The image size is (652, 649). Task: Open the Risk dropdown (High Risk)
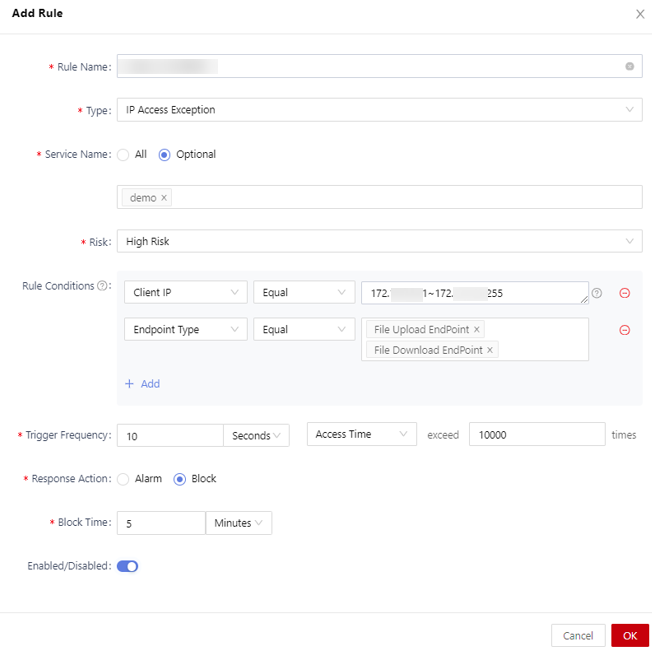(379, 241)
